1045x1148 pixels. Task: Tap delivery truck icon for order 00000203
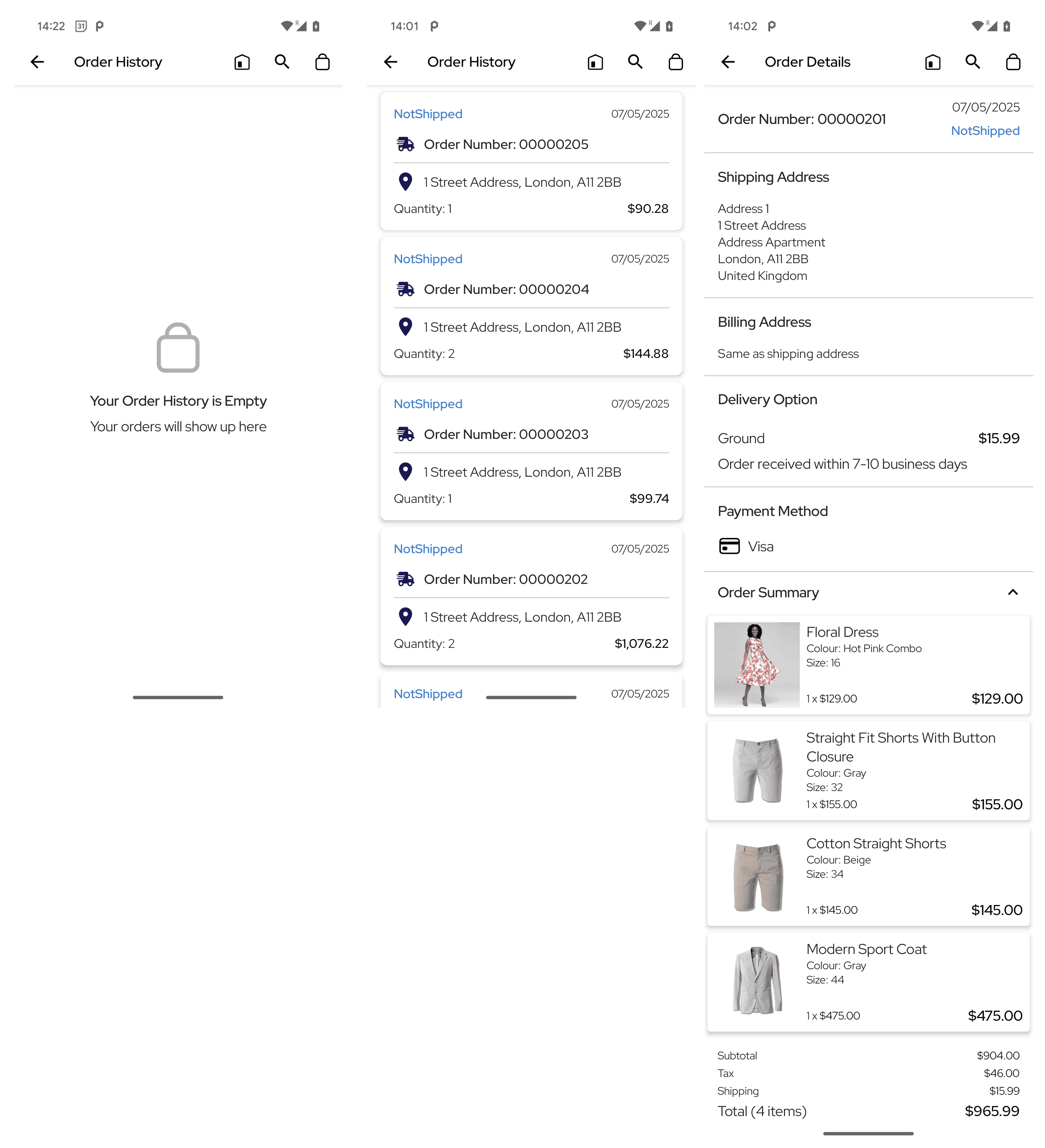405,434
